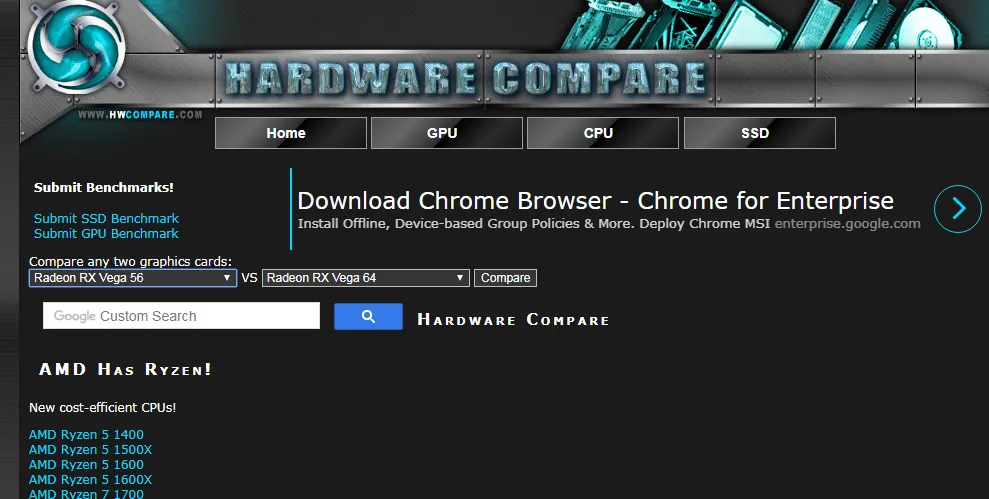This screenshot has width=989, height=499.
Task: Open the AMD Ryzen 5 1400 link
Action: 86,435
